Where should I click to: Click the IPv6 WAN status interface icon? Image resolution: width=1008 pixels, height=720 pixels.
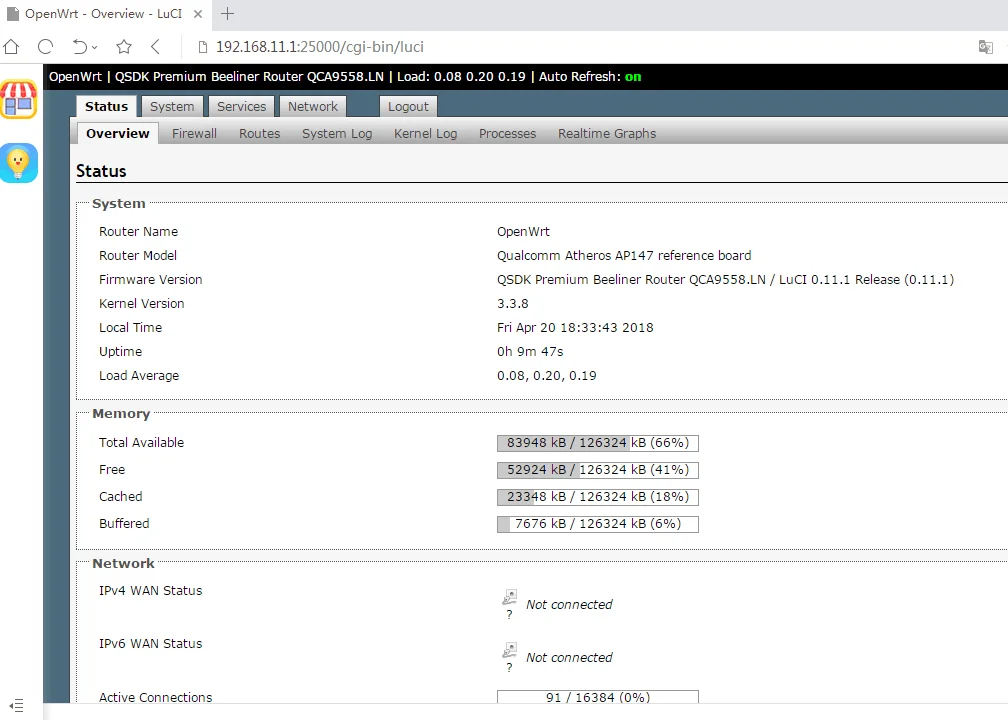coord(509,650)
